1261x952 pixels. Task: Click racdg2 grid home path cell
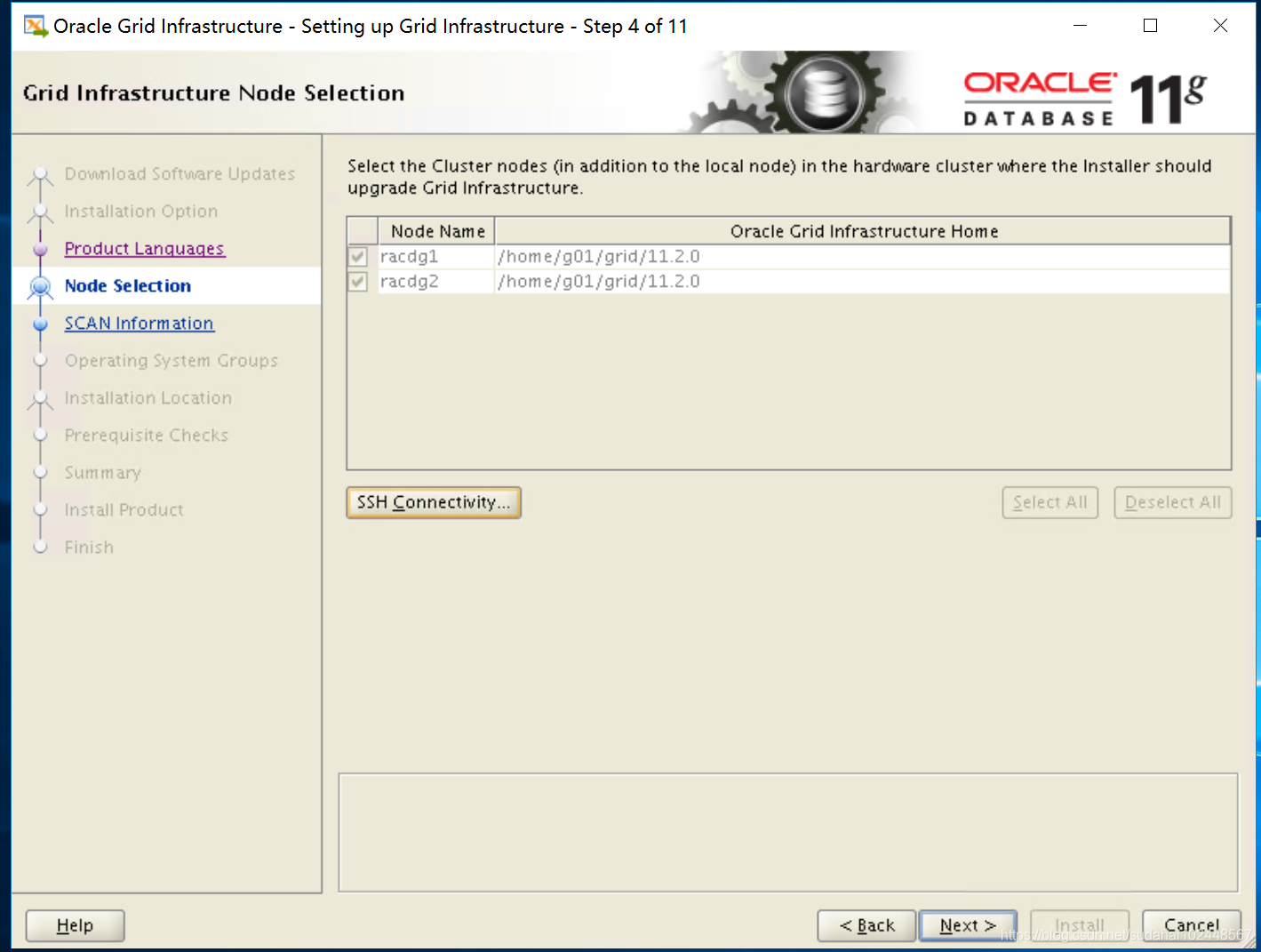pos(863,282)
